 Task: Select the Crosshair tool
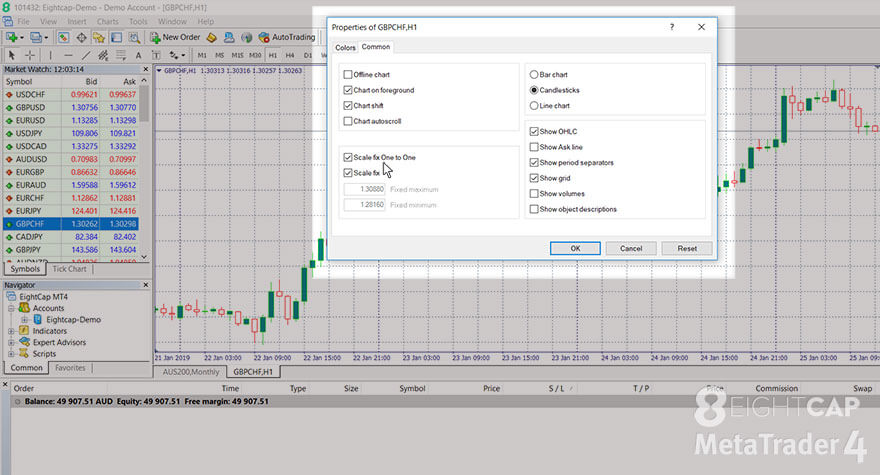30,55
